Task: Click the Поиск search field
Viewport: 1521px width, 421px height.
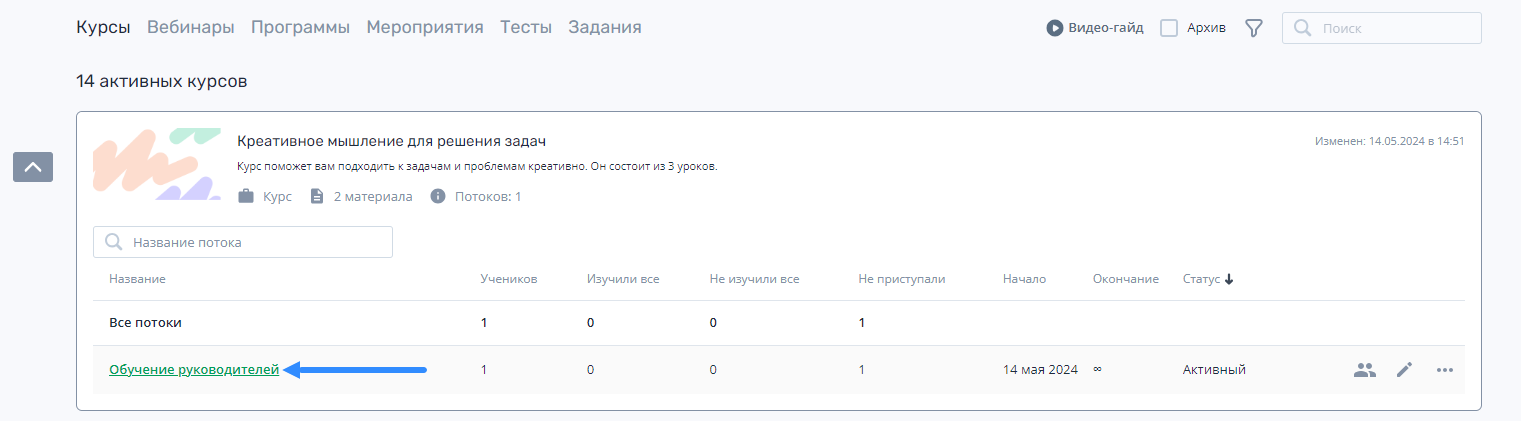Action: 1382,28
